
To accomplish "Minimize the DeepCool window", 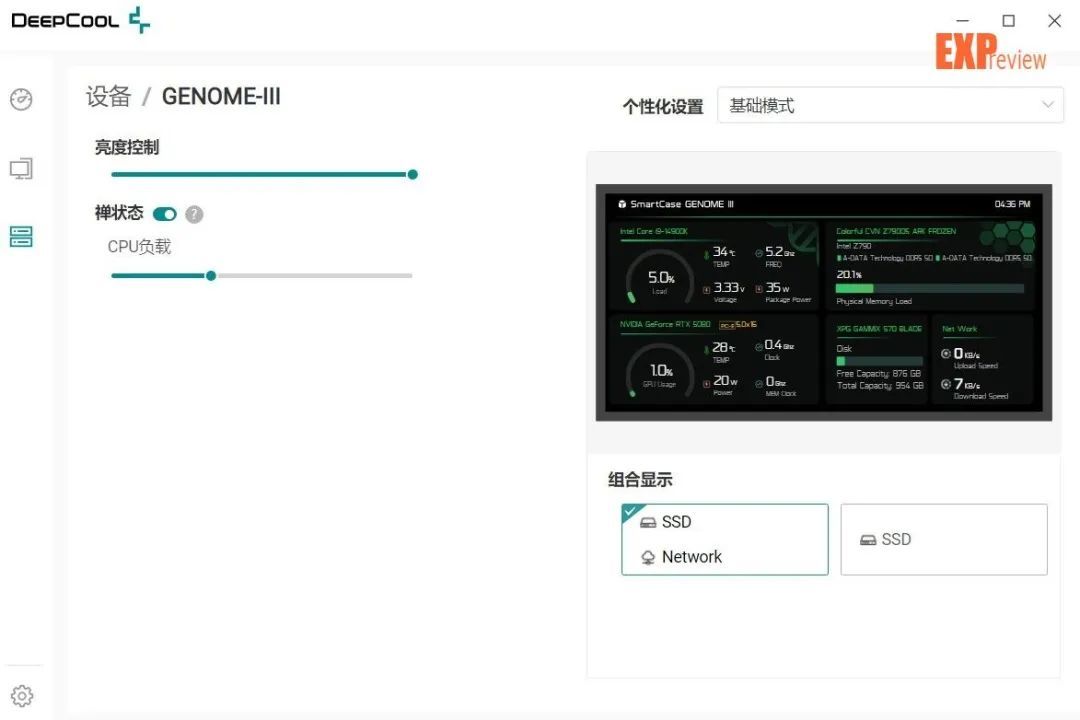I will [963, 21].
